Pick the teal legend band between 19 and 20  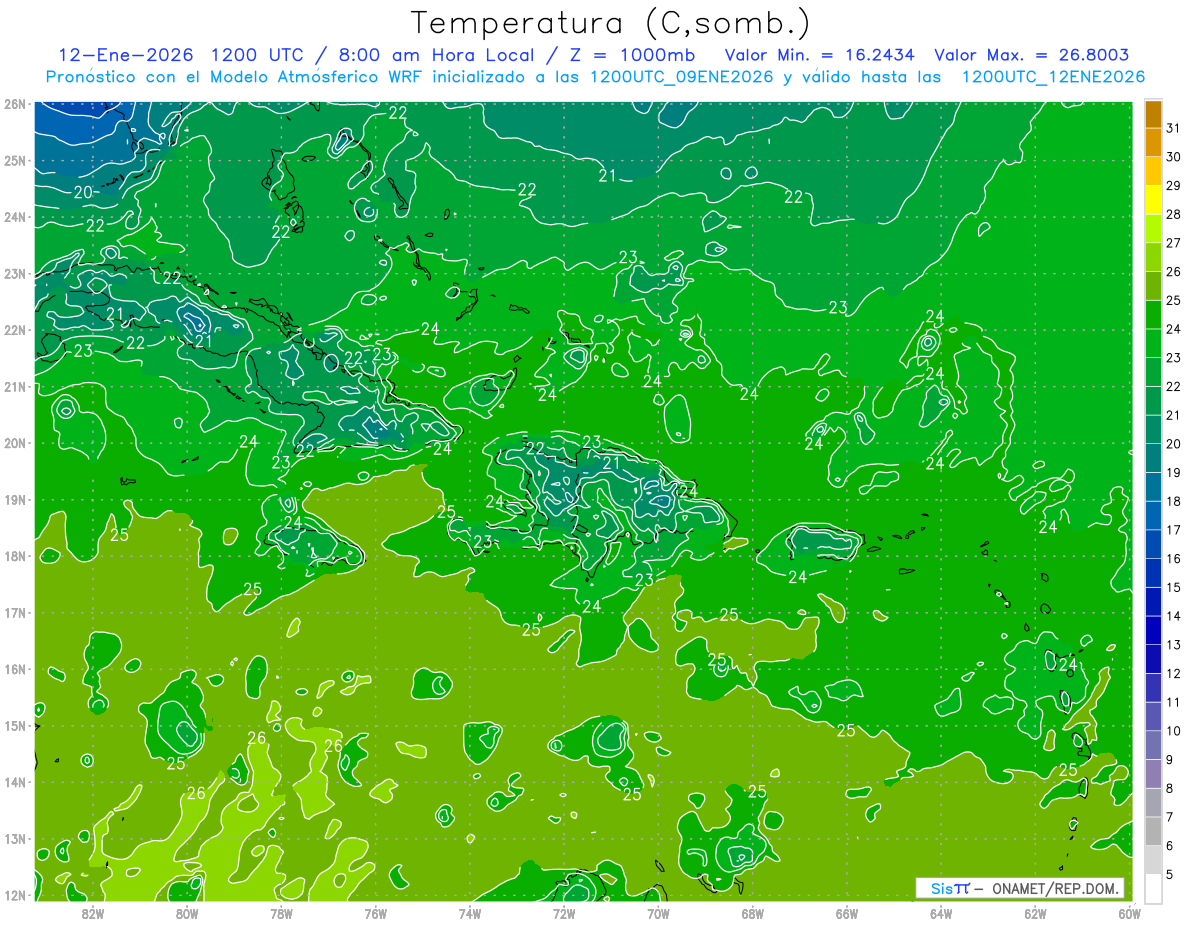pyautogui.click(x=1153, y=458)
